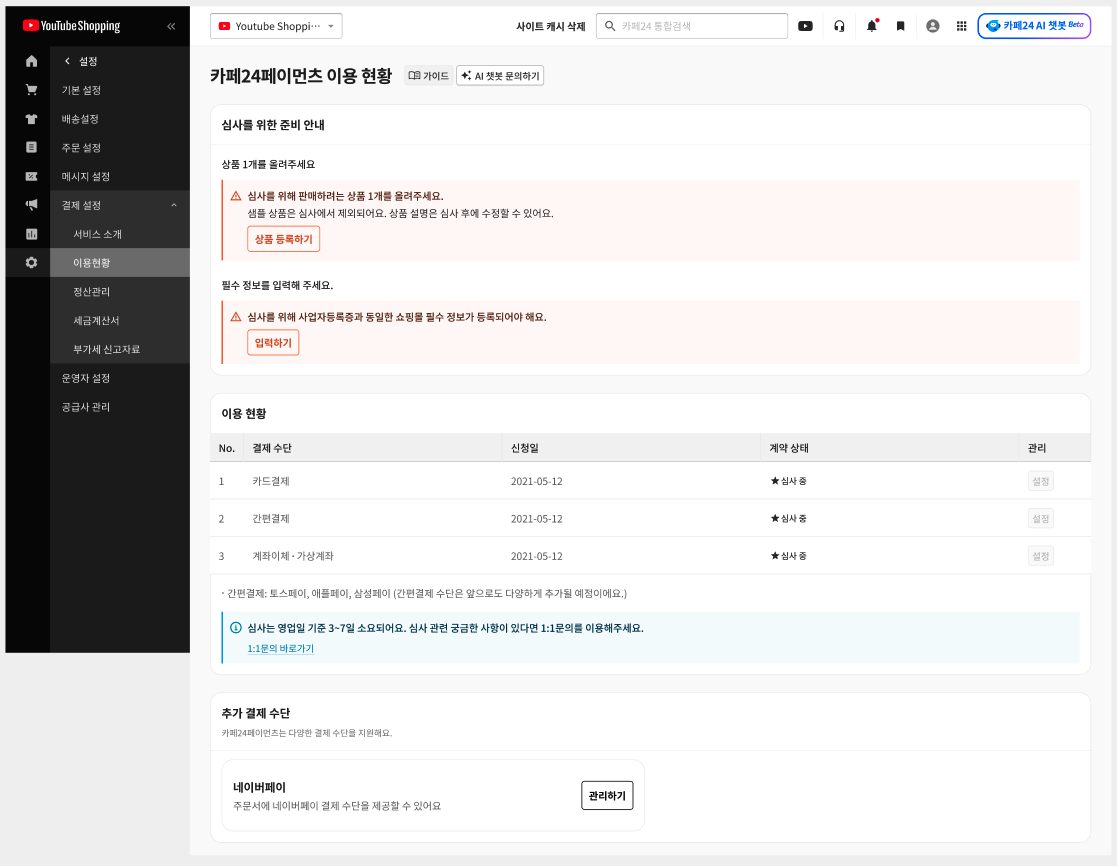Open the Youtube Shopping shop selector dropdown
This screenshot has height=866, width=1117.
pyautogui.click(x=276, y=26)
